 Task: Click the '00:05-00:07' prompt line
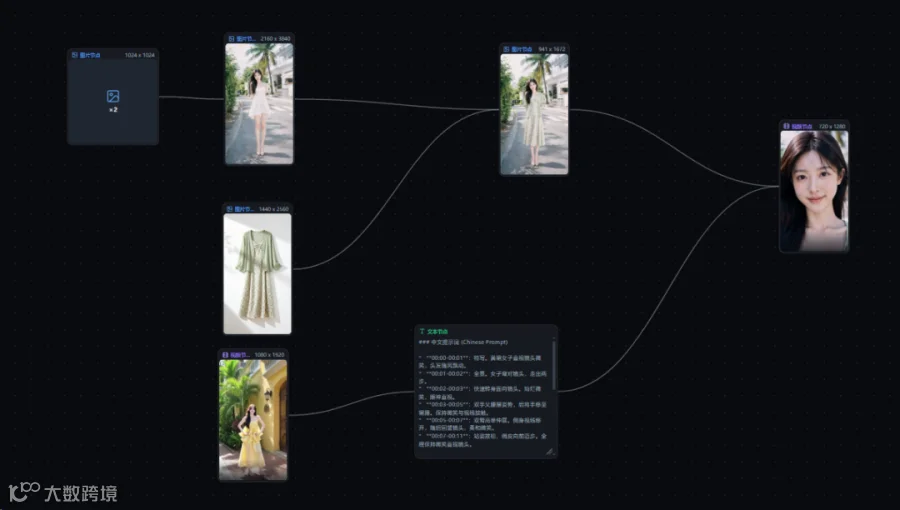point(480,424)
